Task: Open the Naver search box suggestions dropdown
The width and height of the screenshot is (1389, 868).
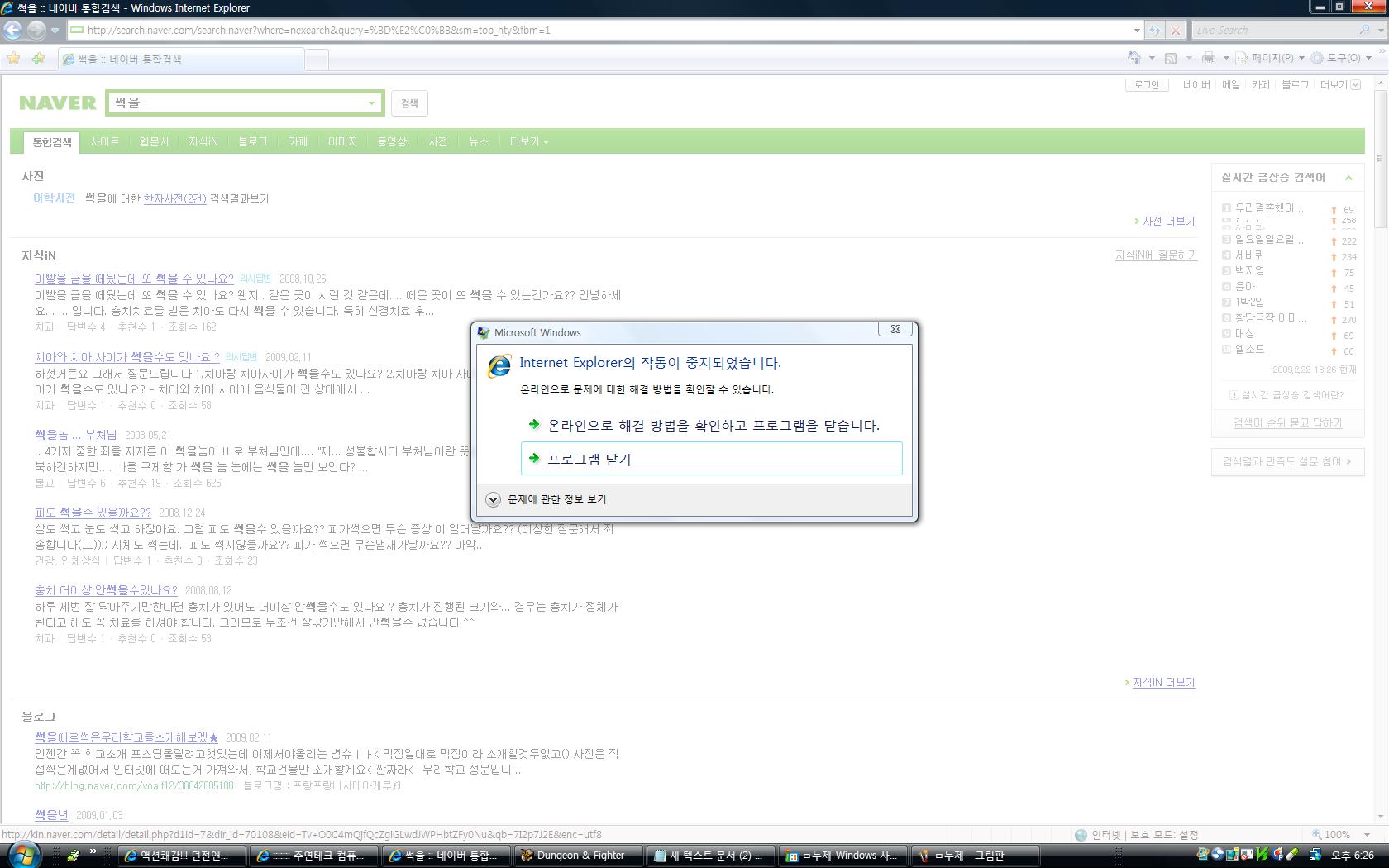Action: click(371, 103)
